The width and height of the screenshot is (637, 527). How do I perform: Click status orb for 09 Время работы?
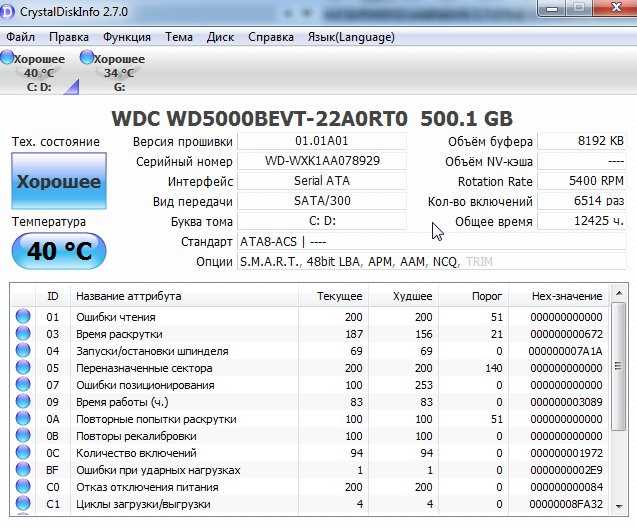click(x=23, y=401)
